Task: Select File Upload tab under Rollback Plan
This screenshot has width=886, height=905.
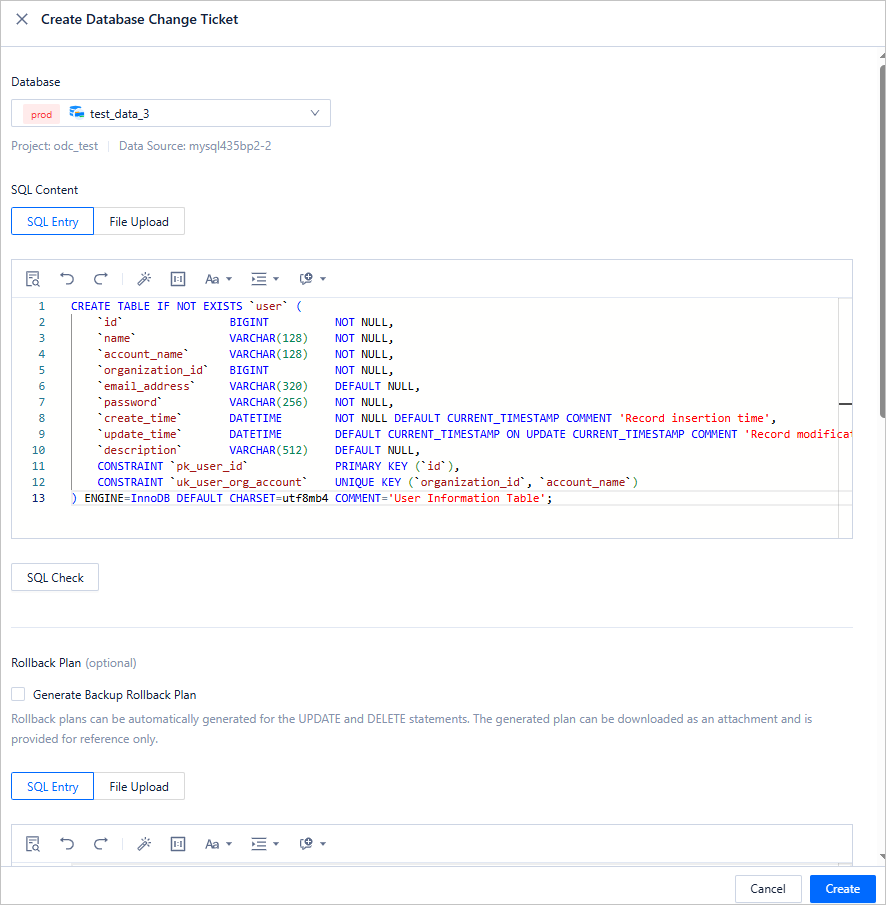Action: click(139, 787)
